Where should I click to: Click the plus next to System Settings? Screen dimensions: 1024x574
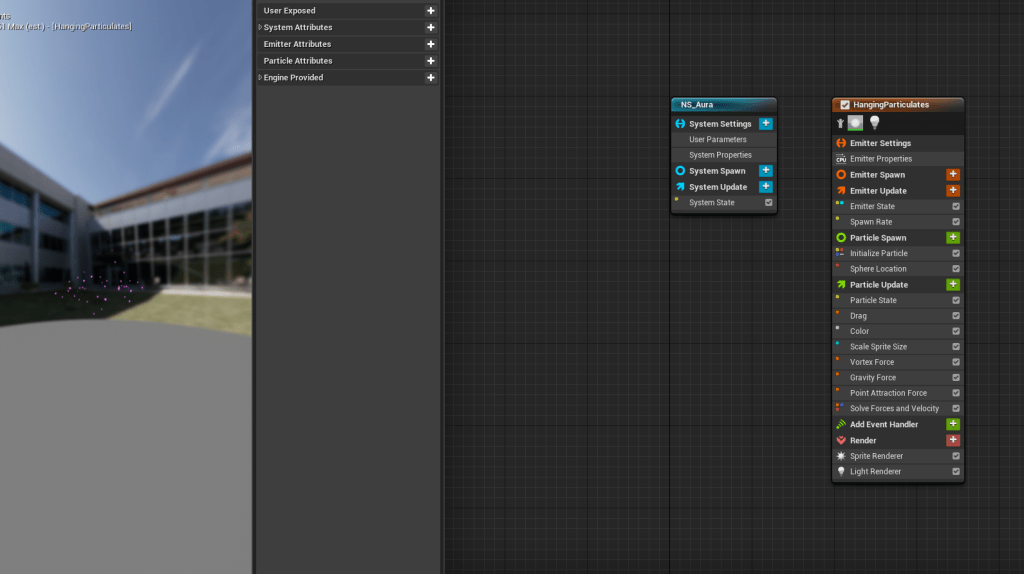point(765,124)
